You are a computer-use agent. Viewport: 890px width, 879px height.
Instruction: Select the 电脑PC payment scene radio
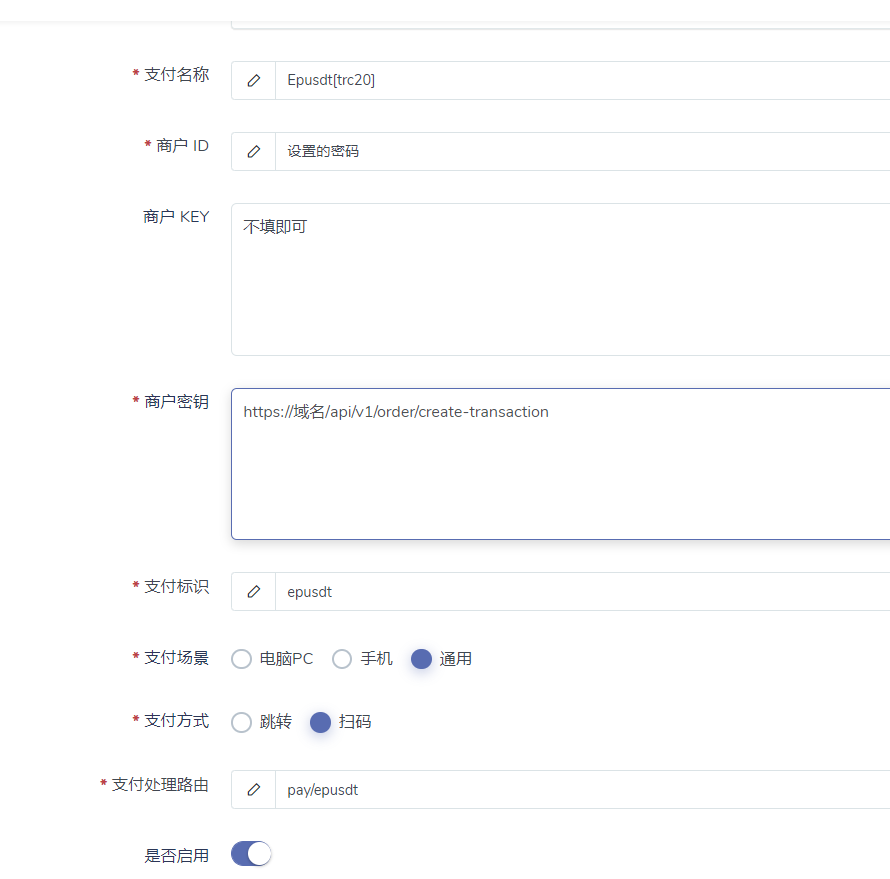pos(241,659)
